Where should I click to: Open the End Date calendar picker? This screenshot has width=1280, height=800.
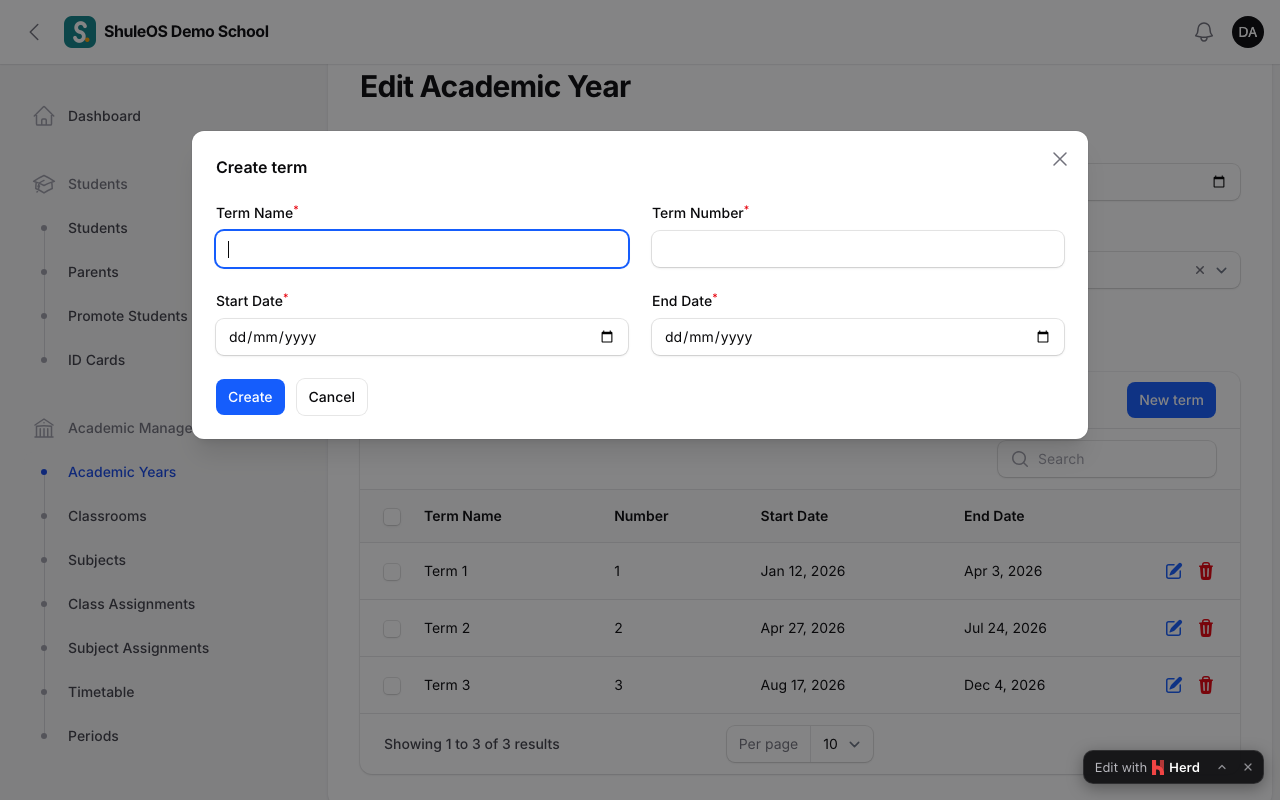coord(1043,337)
